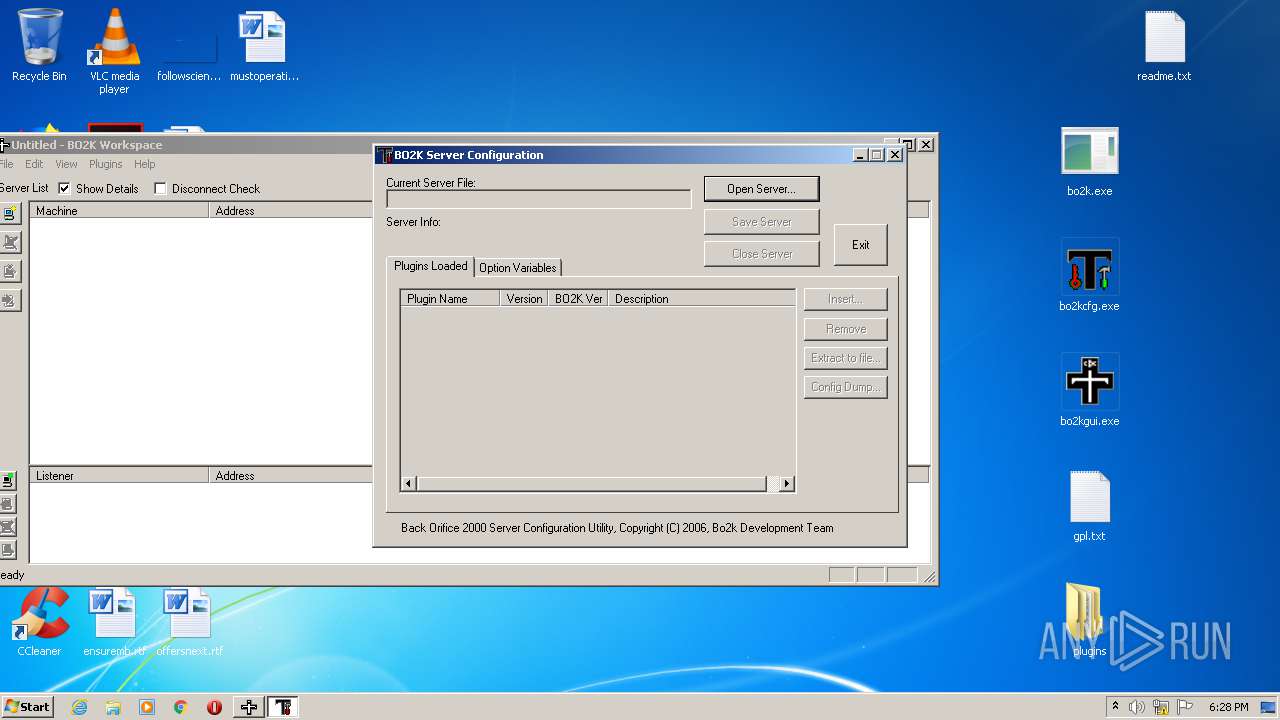Open Windows Explorer folder icon on taskbar
The width and height of the screenshot is (1280, 720).
tap(113, 707)
